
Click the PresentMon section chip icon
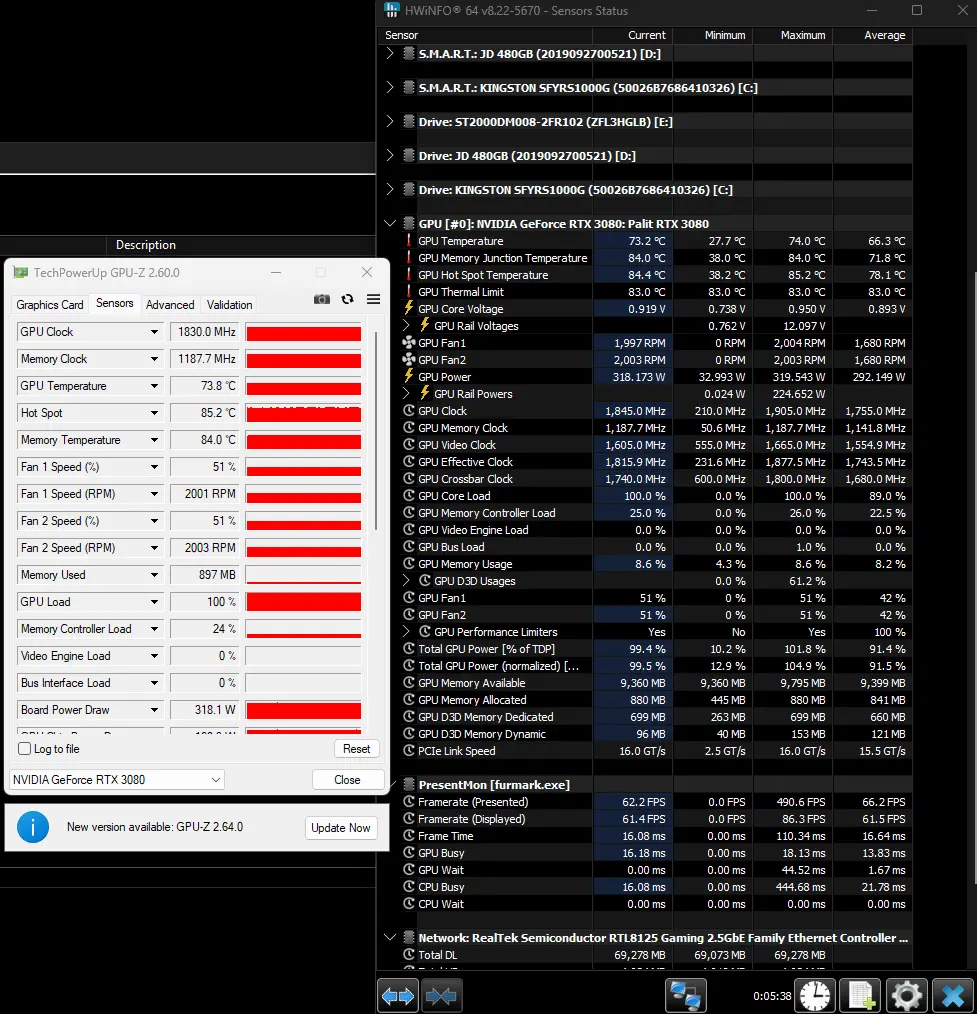409,784
